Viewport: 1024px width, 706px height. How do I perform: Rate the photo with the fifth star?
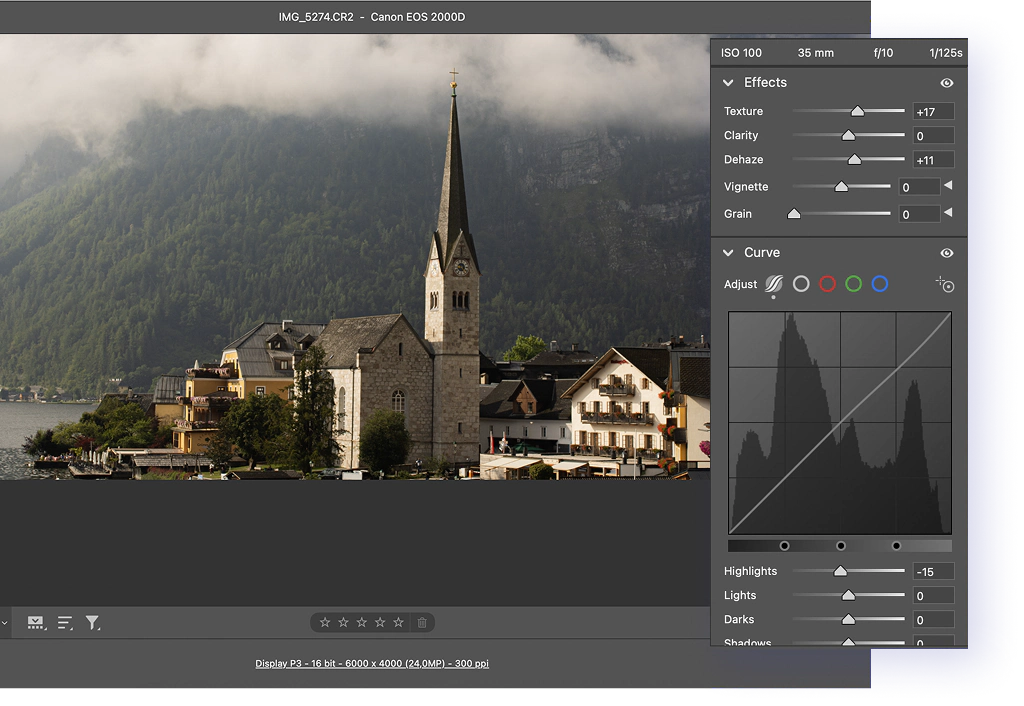pos(398,623)
